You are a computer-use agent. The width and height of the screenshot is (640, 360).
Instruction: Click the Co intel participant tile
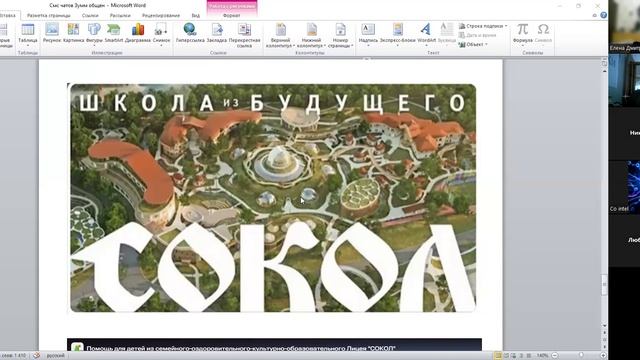click(x=624, y=187)
